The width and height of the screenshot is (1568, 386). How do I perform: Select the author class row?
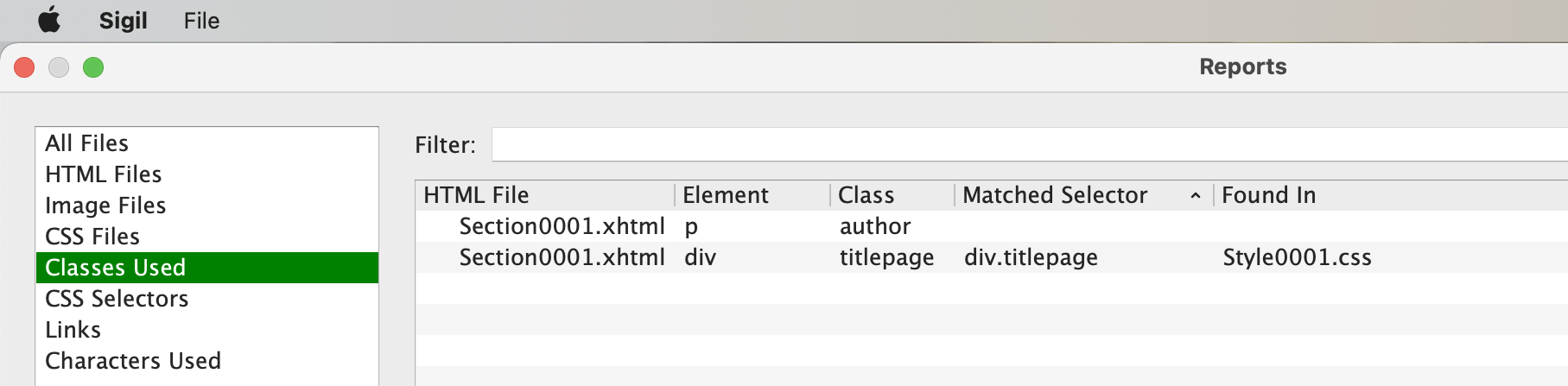pos(874,226)
